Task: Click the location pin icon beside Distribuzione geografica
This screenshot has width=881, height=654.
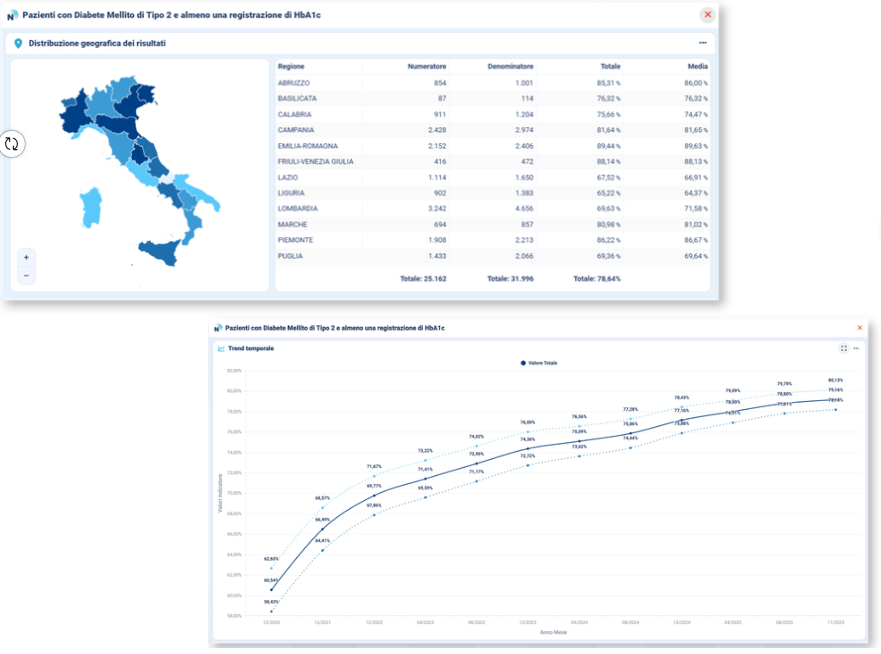Action: click(x=19, y=44)
